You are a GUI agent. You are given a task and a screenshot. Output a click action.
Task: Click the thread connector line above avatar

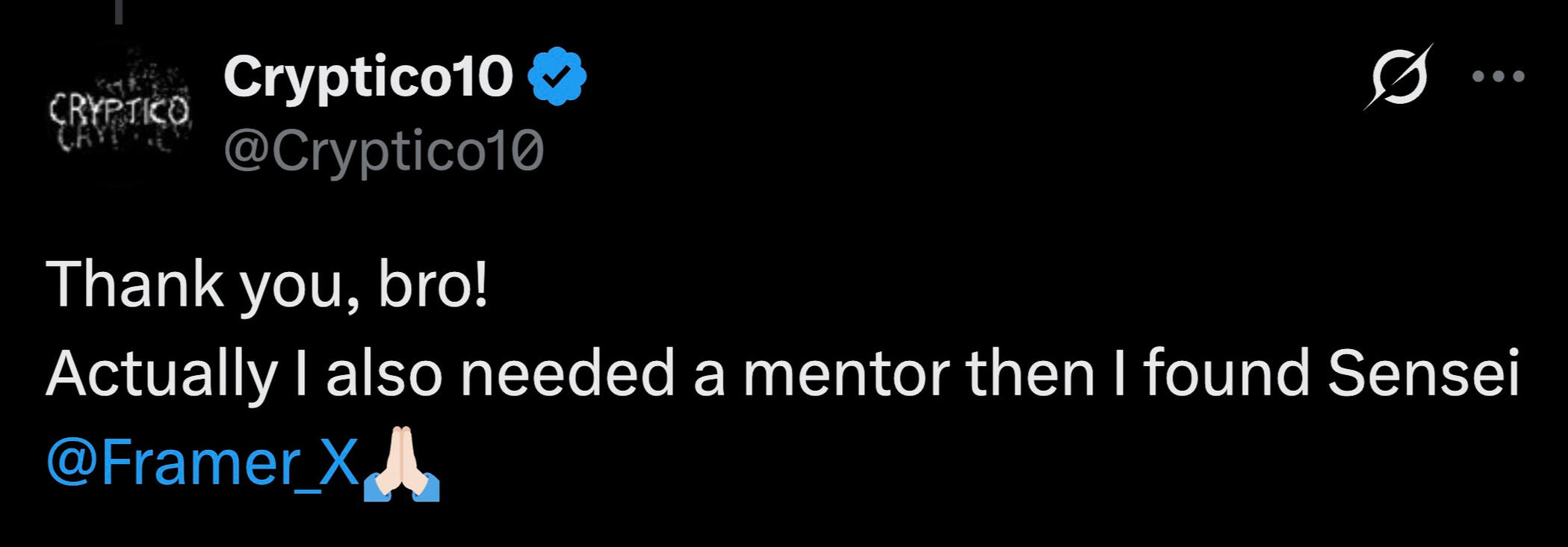pos(119,11)
